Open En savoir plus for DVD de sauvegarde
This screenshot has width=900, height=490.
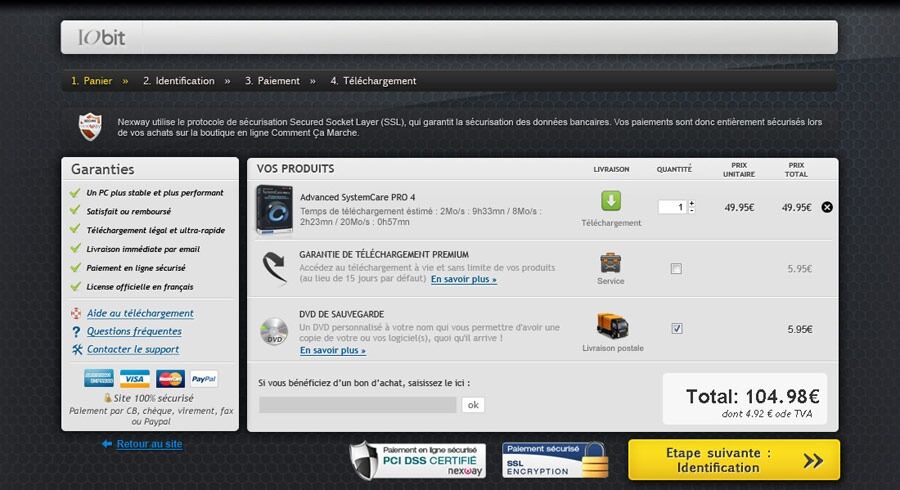tap(332, 350)
